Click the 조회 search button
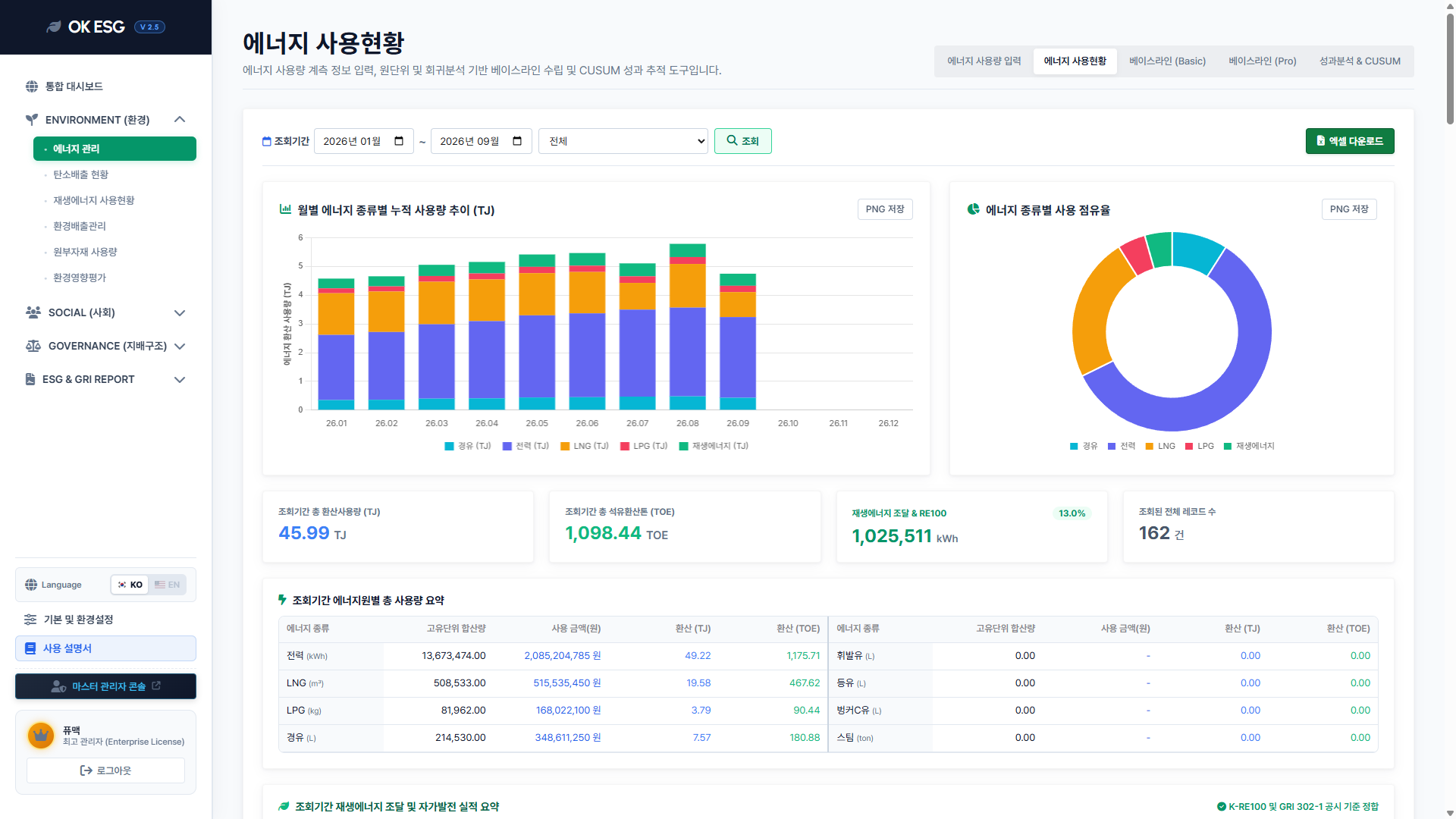This screenshot has width=1456, height=819. pyautogui.click(x=742, y=141)
